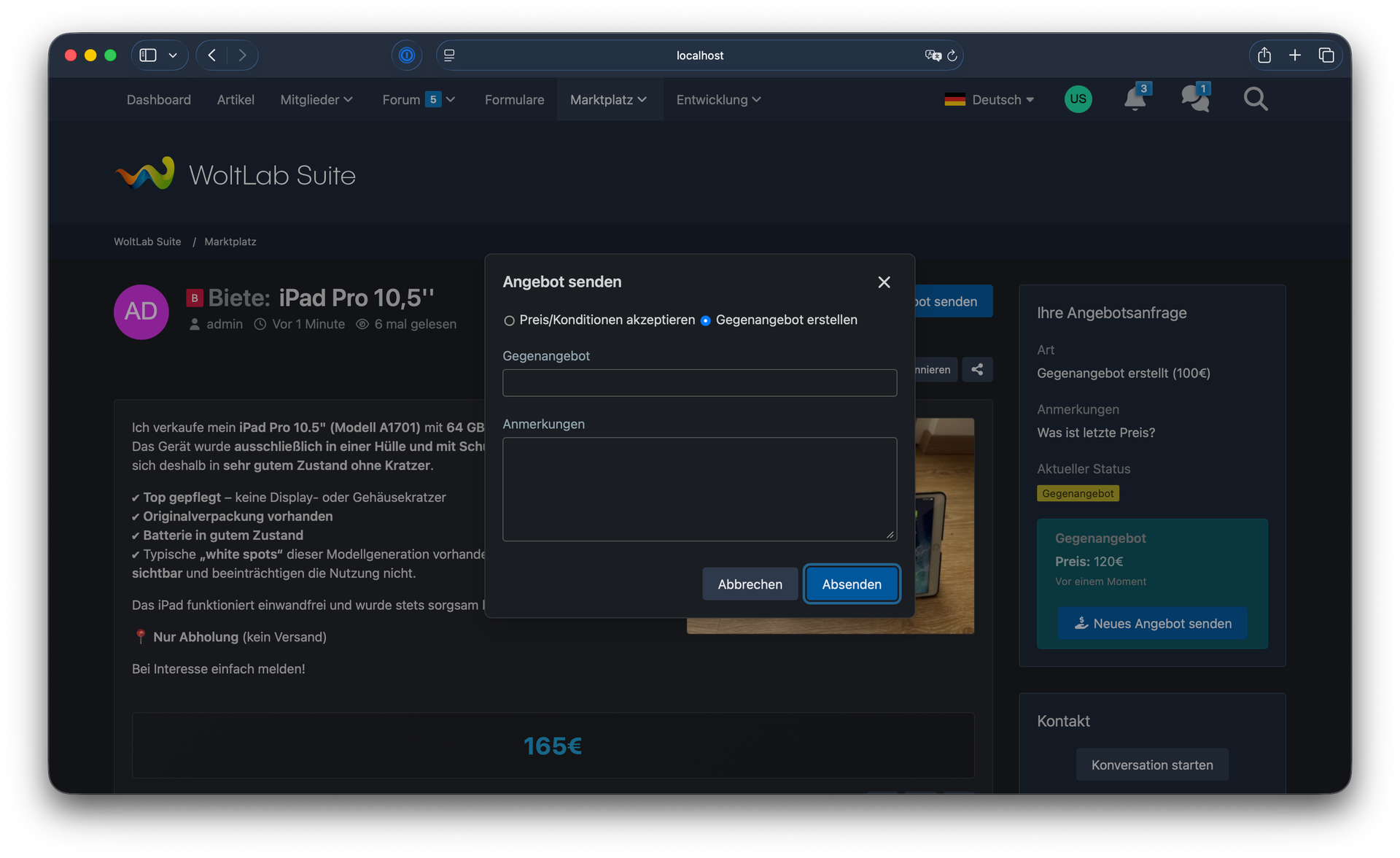Viewport: 1400px width, 858px height.
Task: Click the share icon button
Action: (x=976, y=370)
